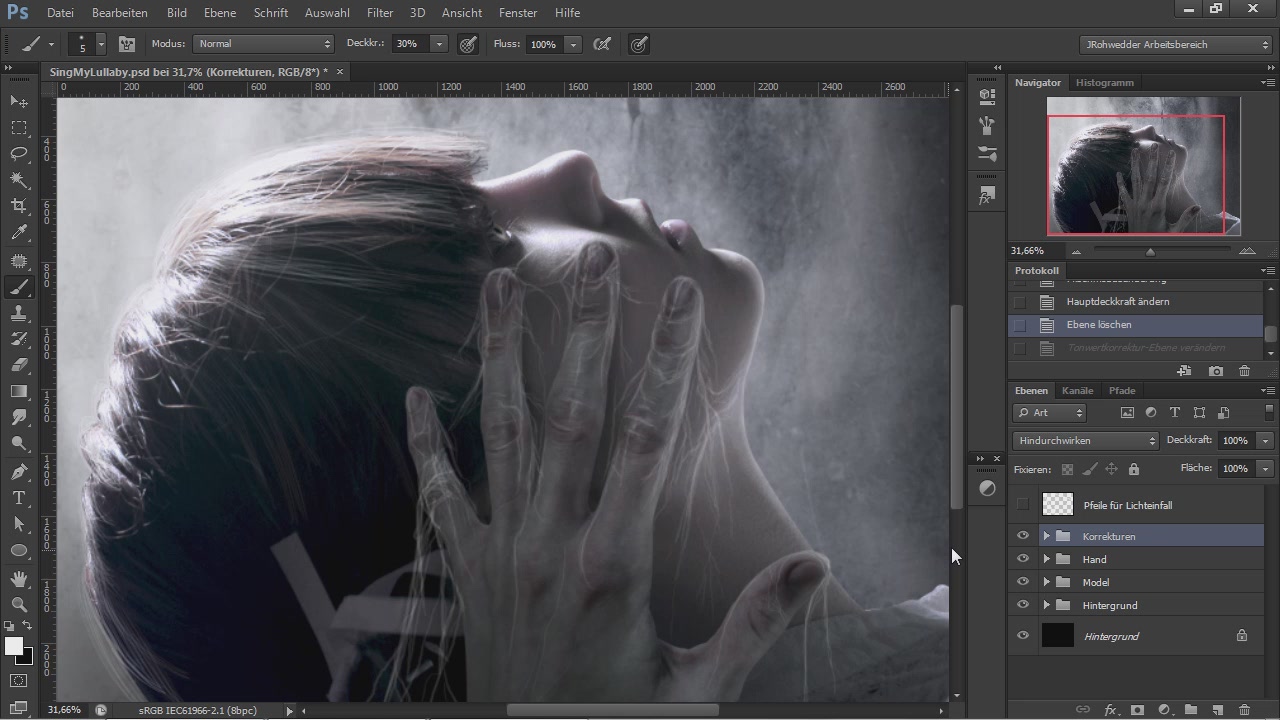The height and width of the screenshot is (720, 1280).
Task: Open the brush Modus dropdown
Action: [x=263, y=44]
